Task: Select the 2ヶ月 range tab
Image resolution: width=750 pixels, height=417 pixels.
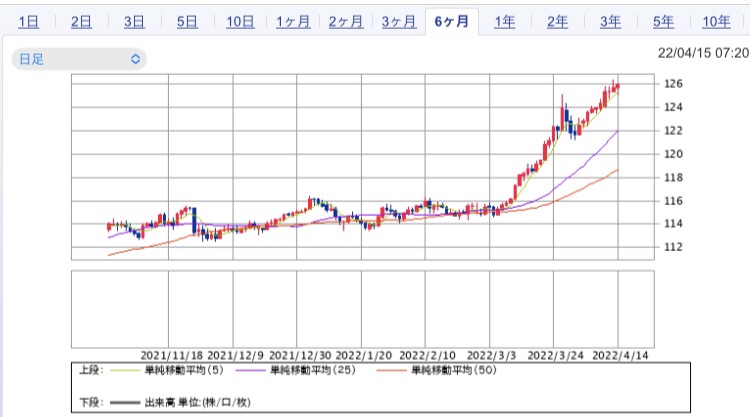Action: [x=346, y=22]
